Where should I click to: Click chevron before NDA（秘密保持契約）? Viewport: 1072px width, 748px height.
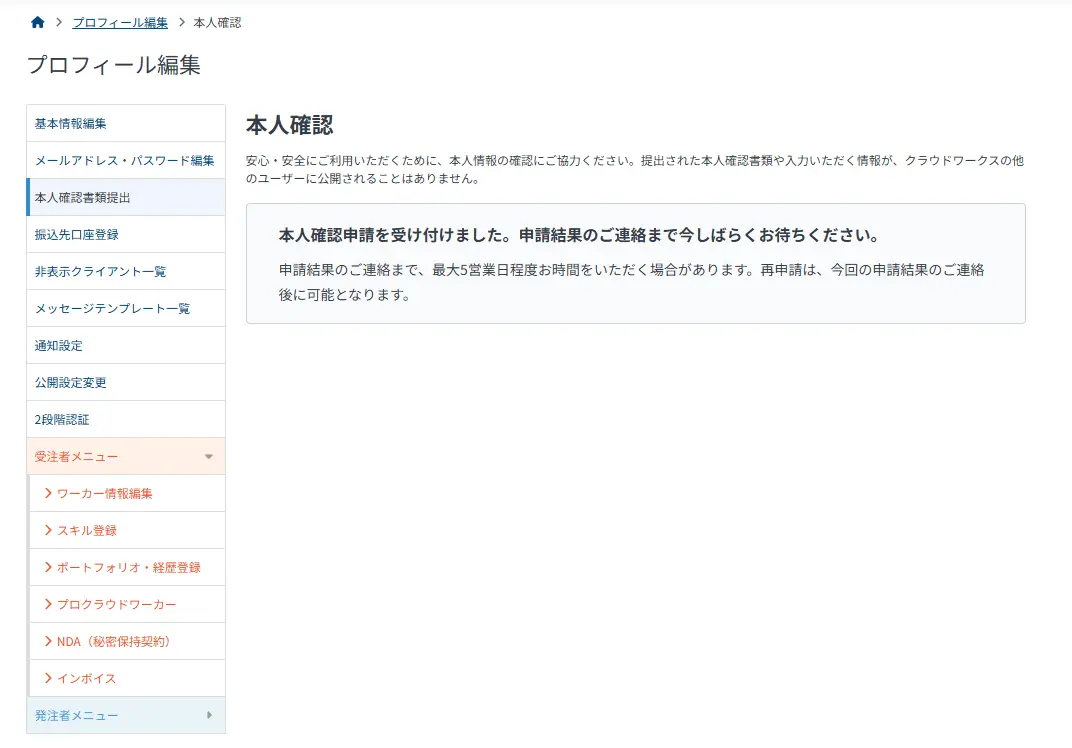48,641
